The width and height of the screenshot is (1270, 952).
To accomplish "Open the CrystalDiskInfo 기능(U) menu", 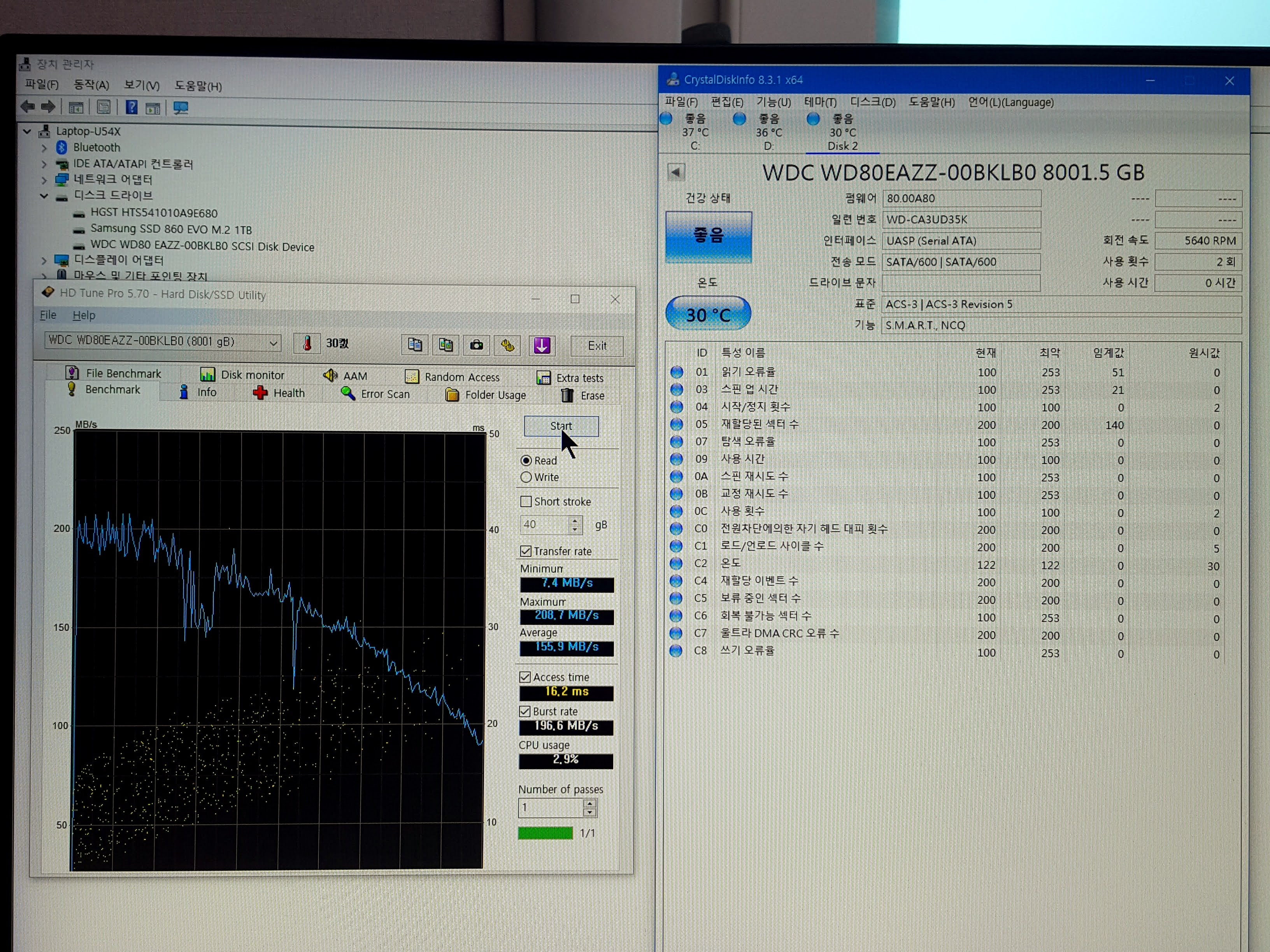I will click(774, 101).
